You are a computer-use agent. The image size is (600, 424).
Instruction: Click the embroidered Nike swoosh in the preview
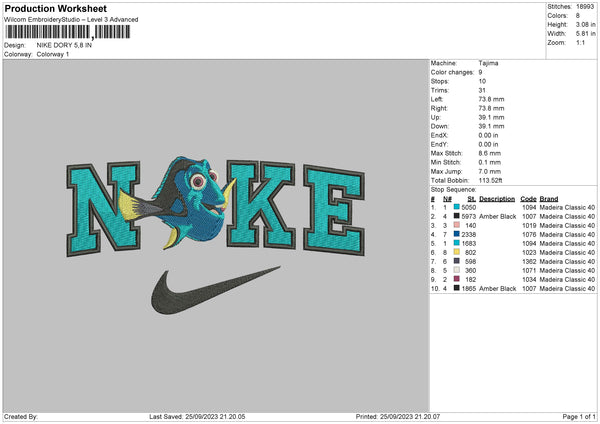[x=215, y=290]
